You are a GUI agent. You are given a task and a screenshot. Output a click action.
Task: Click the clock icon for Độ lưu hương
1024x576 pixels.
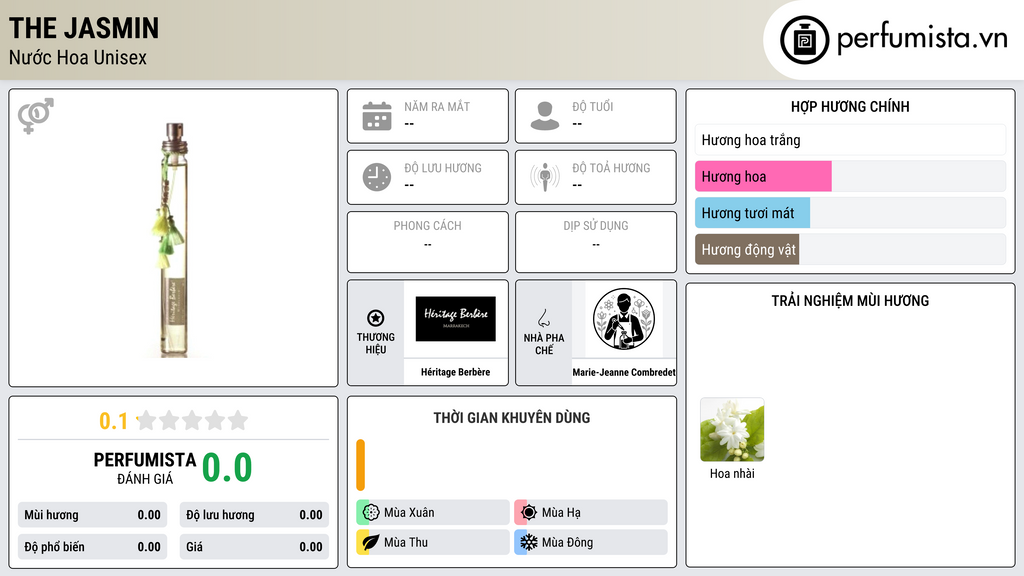point(377,177)
